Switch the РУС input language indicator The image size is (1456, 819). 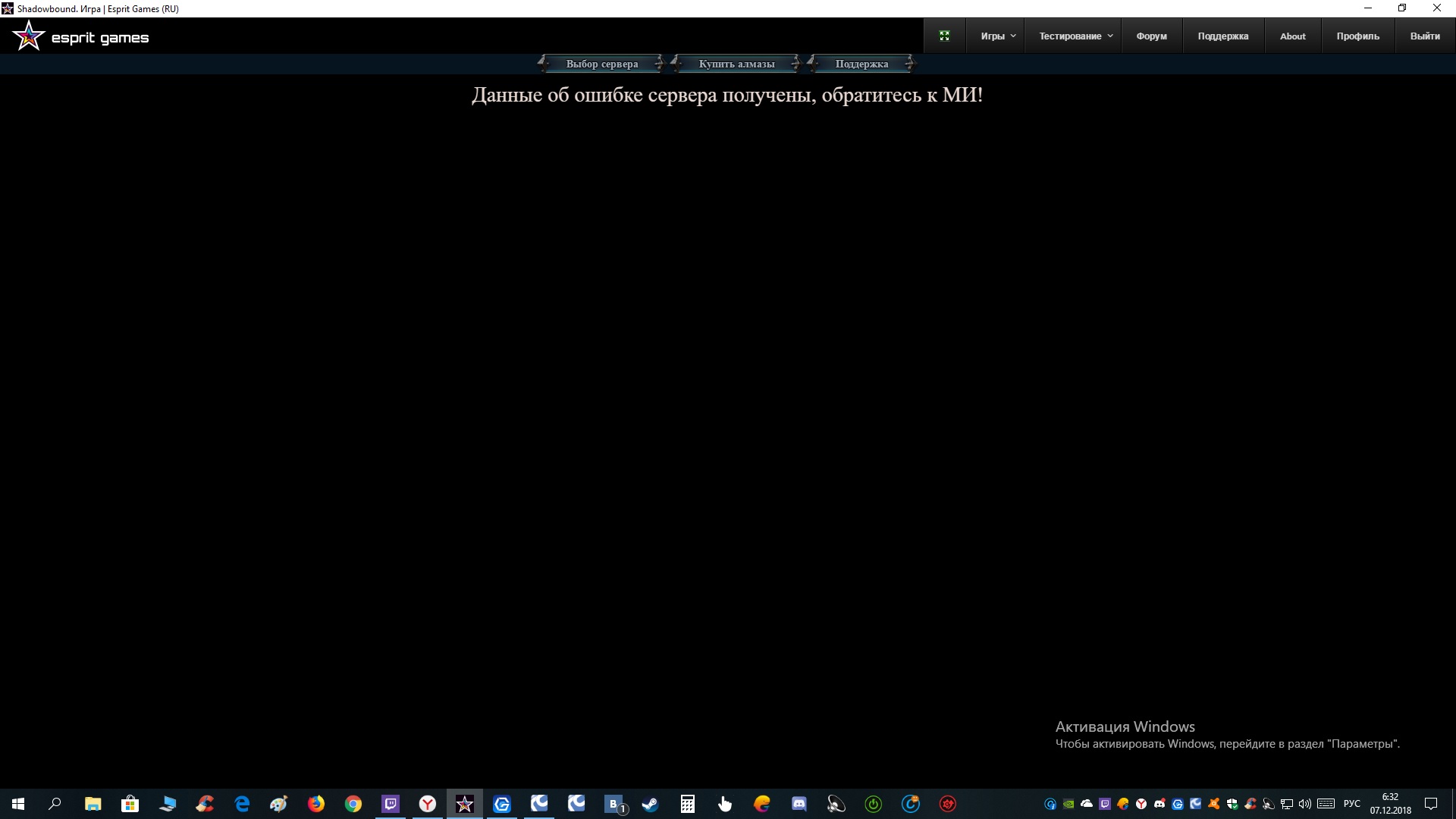(1351, 804)
